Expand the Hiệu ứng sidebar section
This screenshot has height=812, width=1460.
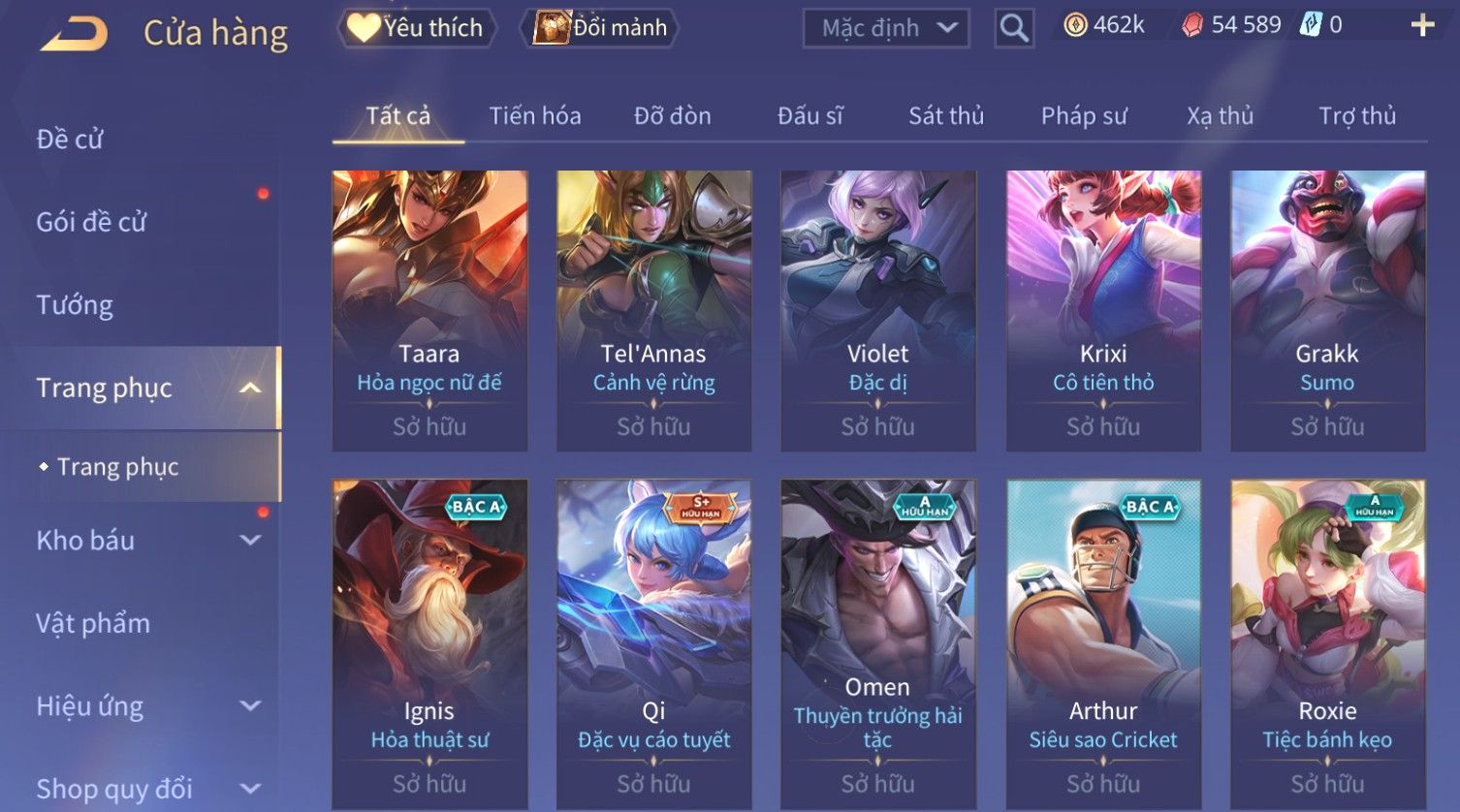point(250,706)
